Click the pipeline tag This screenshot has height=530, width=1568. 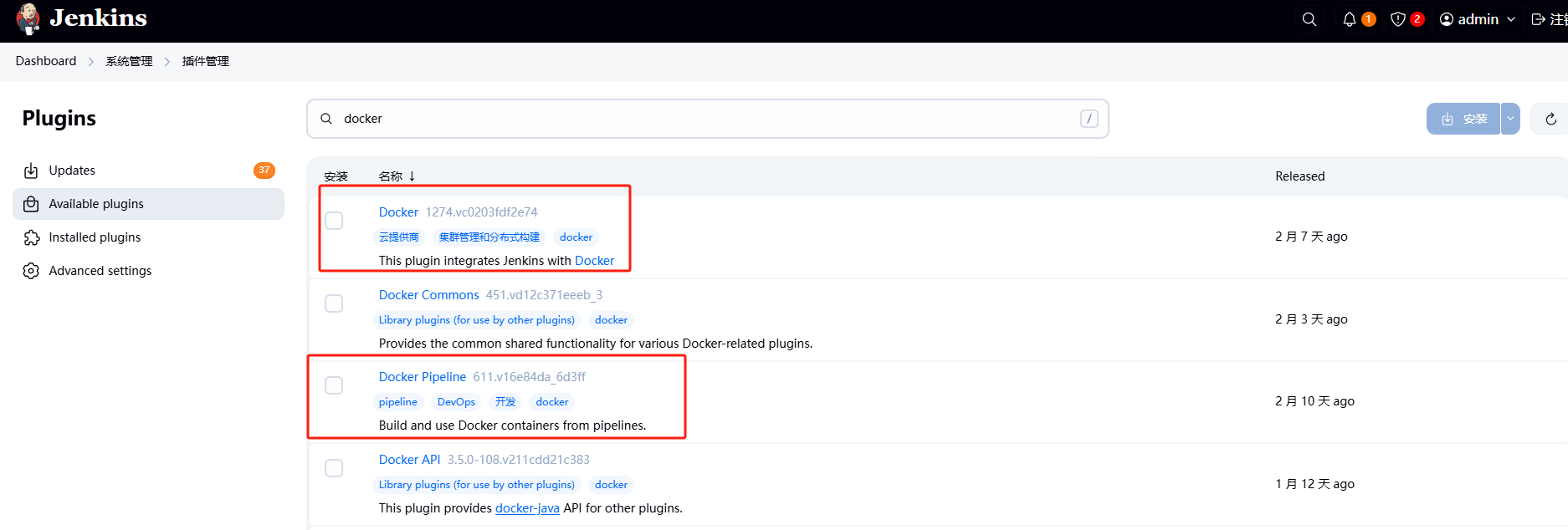(397, 402)
